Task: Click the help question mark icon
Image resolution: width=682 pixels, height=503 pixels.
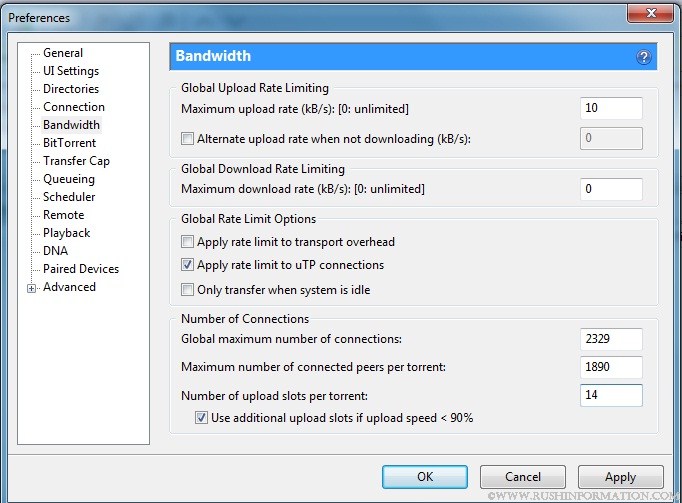Action: (x=644, y=57)
